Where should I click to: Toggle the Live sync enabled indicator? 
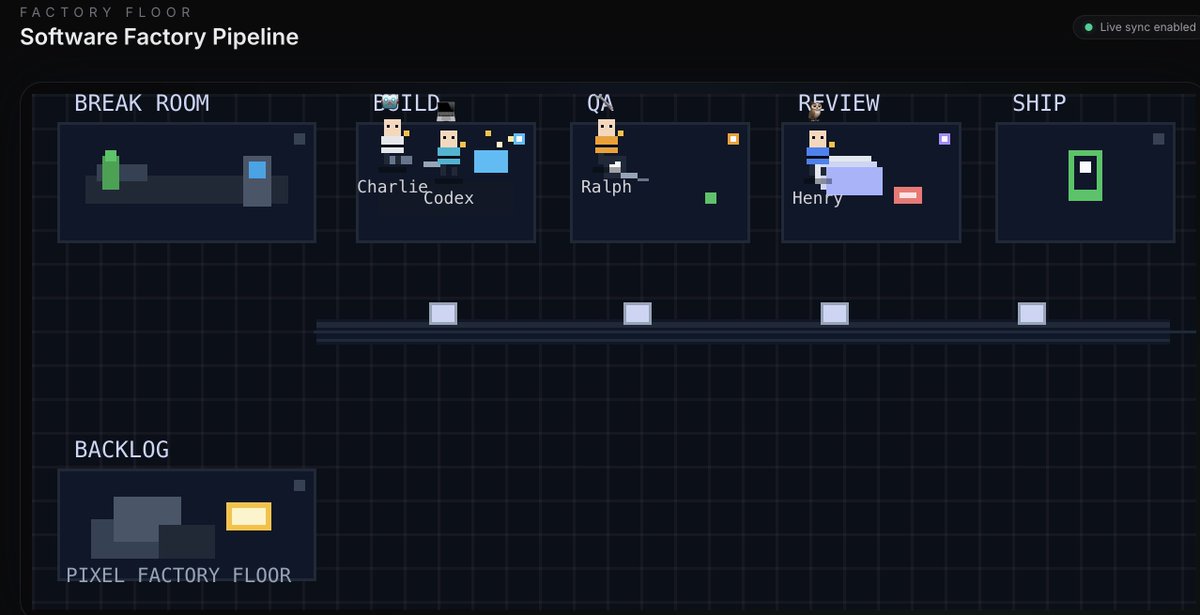(x=1136, y=27)
